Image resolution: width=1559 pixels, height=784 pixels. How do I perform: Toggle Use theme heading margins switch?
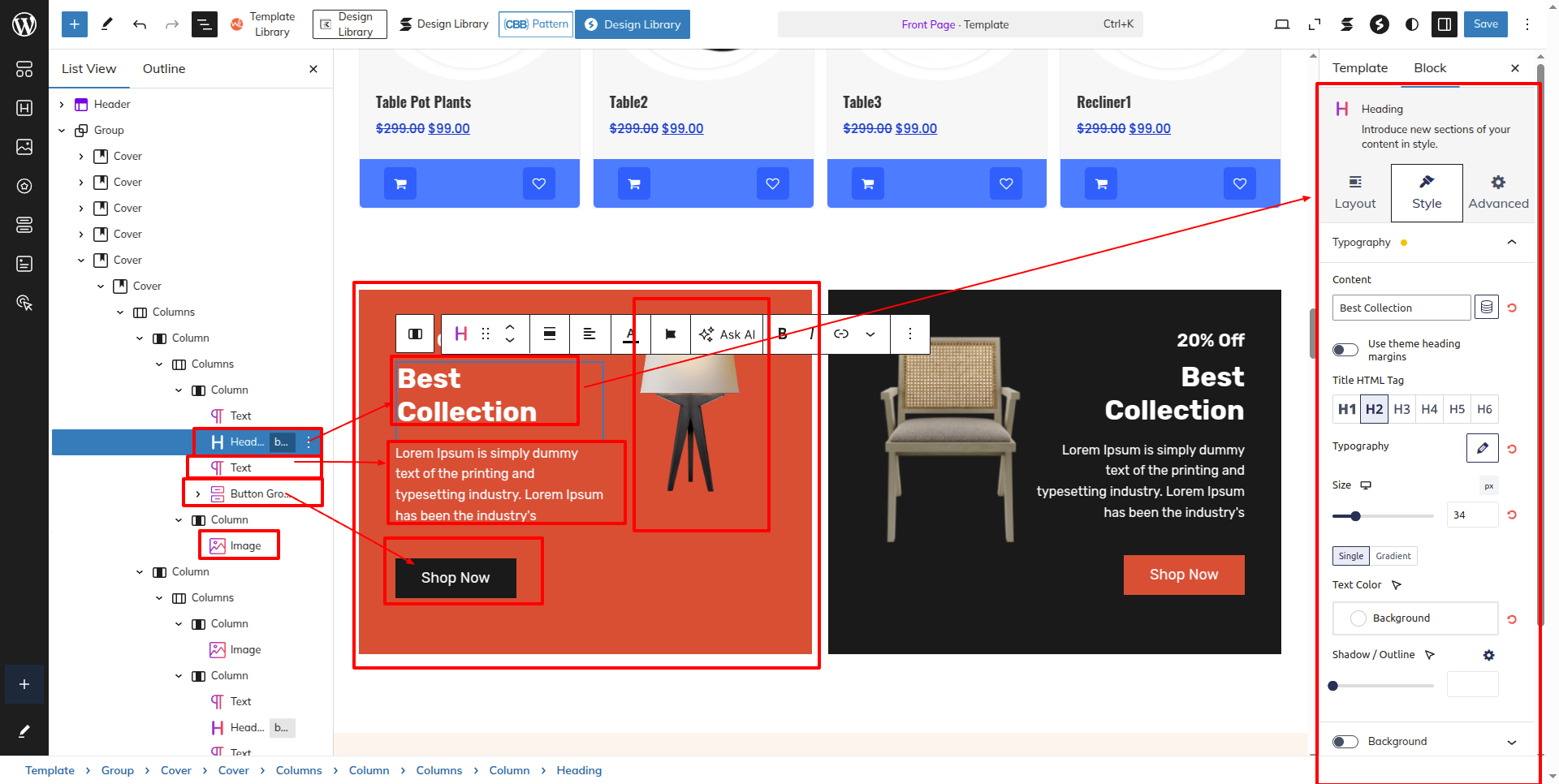[1345, 350]
